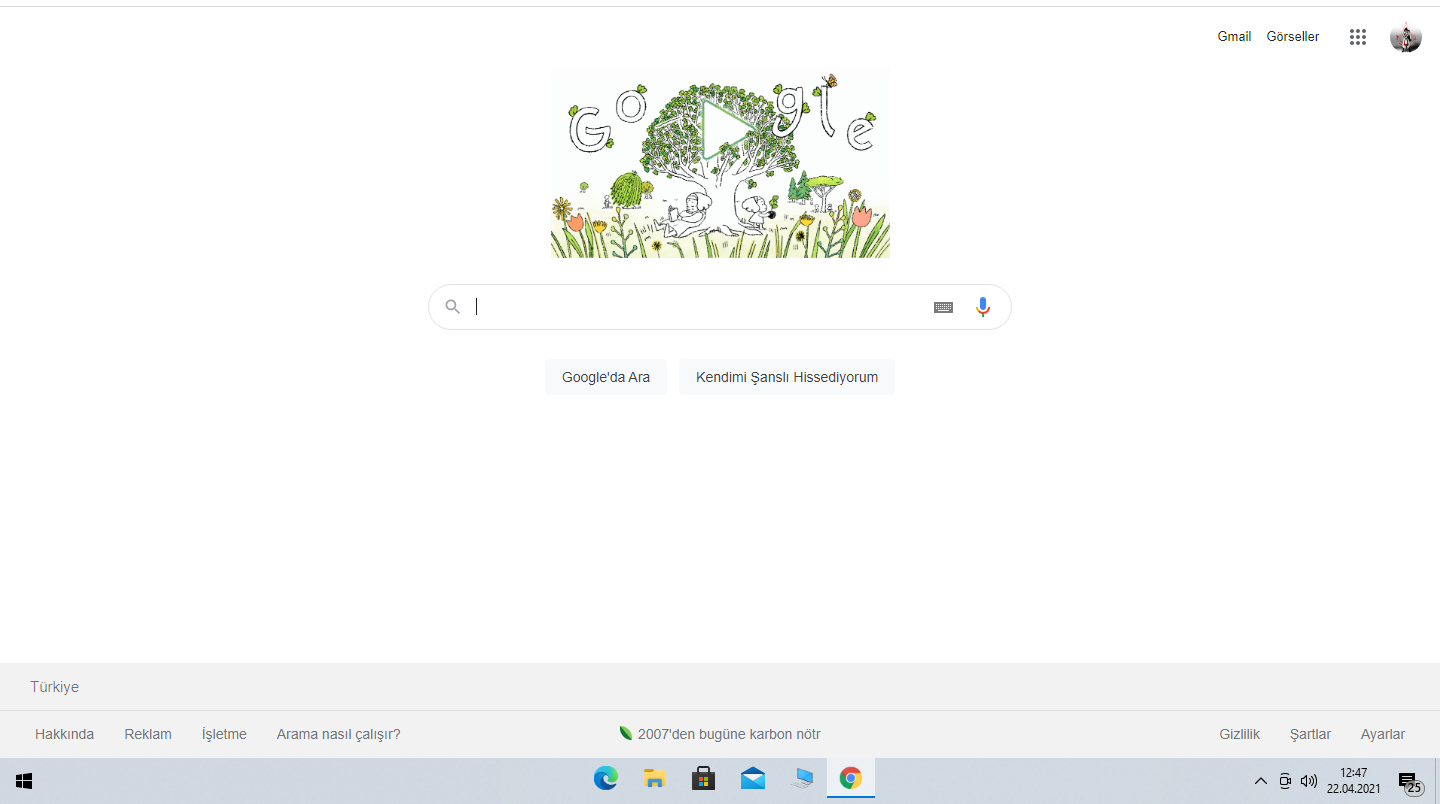
Task: Click the magnifier icon in the search box
Action: pyautogui.click(x=453, y=307)
